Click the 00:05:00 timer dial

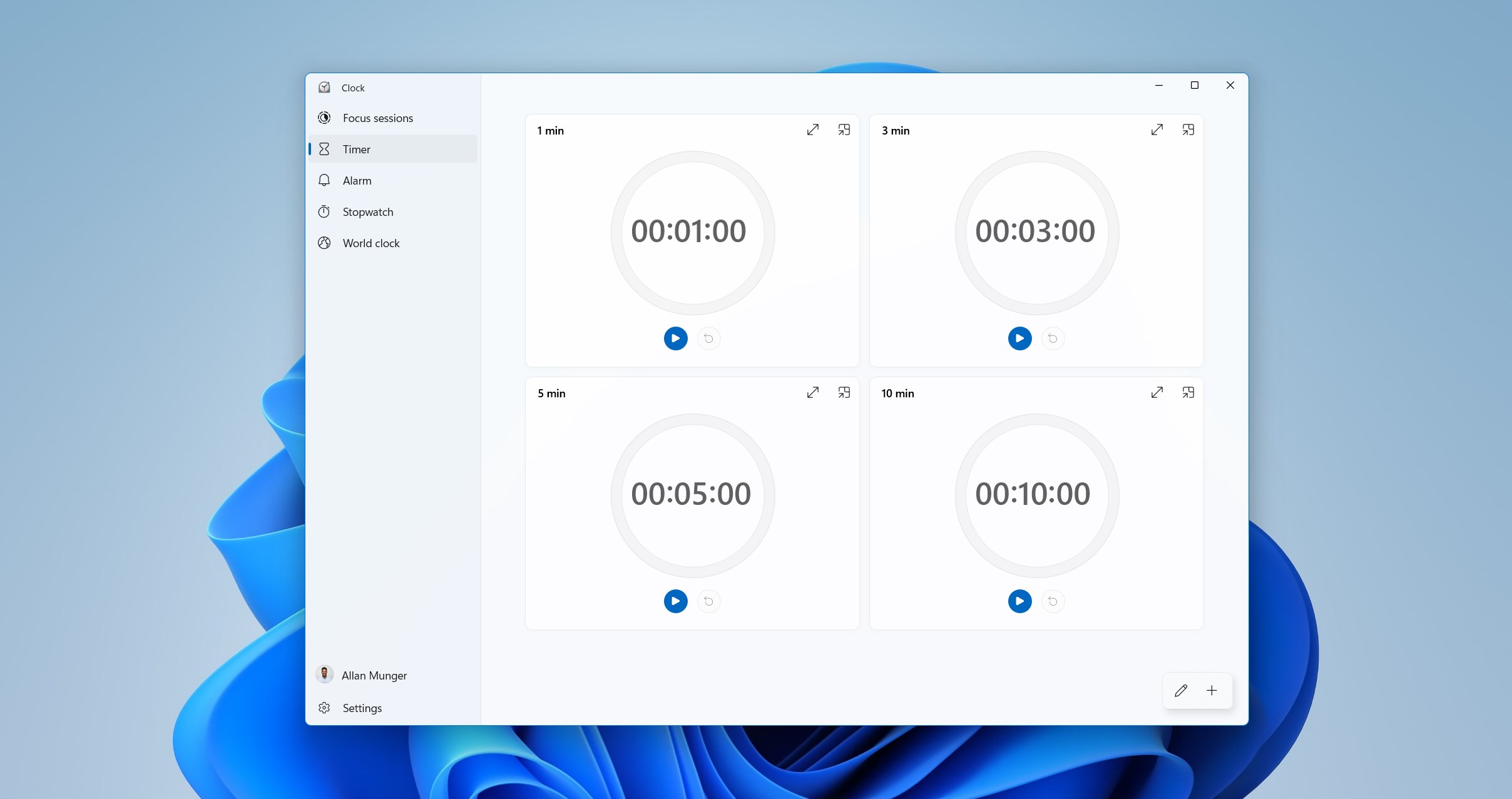(691, 494)
